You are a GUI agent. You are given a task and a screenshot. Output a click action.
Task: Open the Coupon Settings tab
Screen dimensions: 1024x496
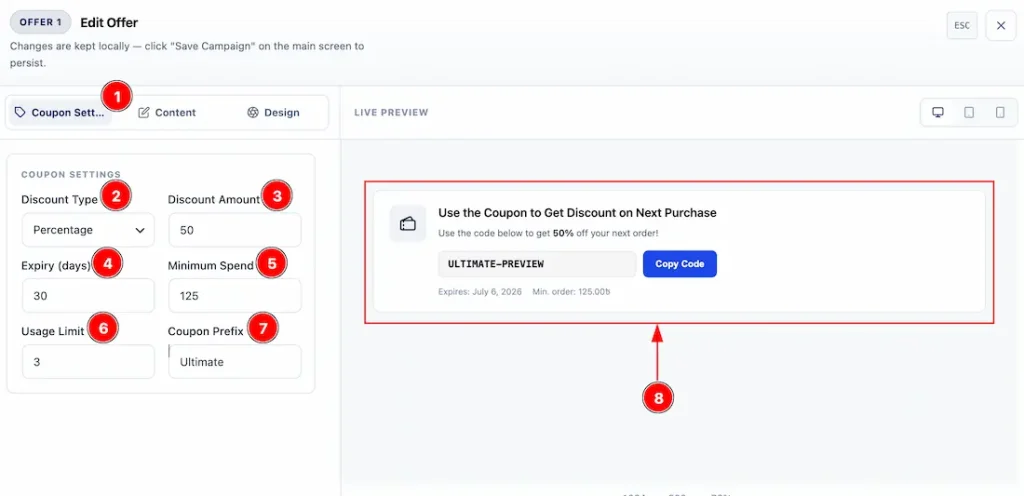tap(60, 112)
